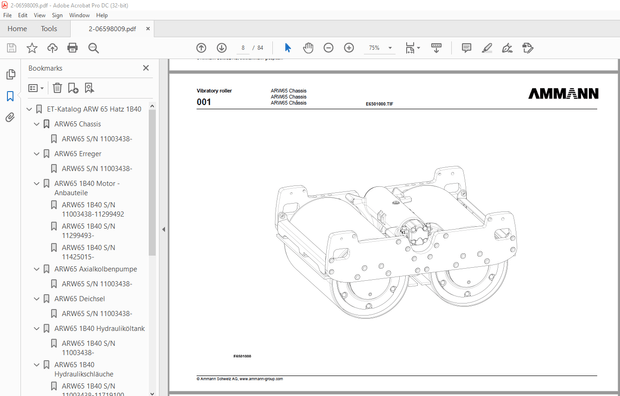Close the 2-06598009.pdf tab
This screenshot has height=396, width=620.
[x=148, y=28]
